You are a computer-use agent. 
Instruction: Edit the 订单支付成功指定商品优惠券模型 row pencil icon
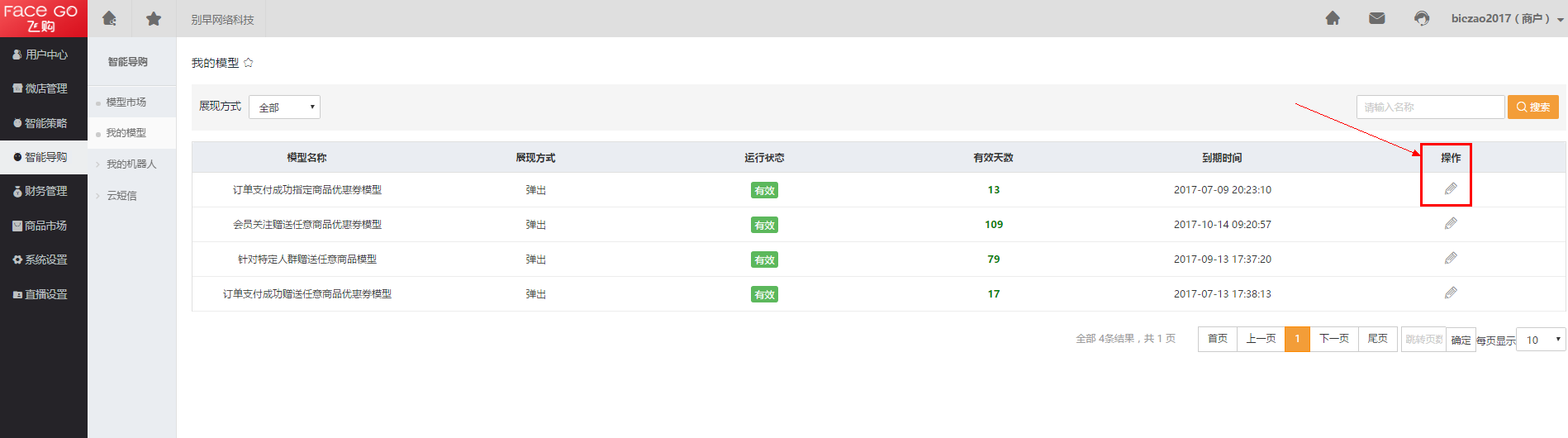click(x=1451, y=189)
